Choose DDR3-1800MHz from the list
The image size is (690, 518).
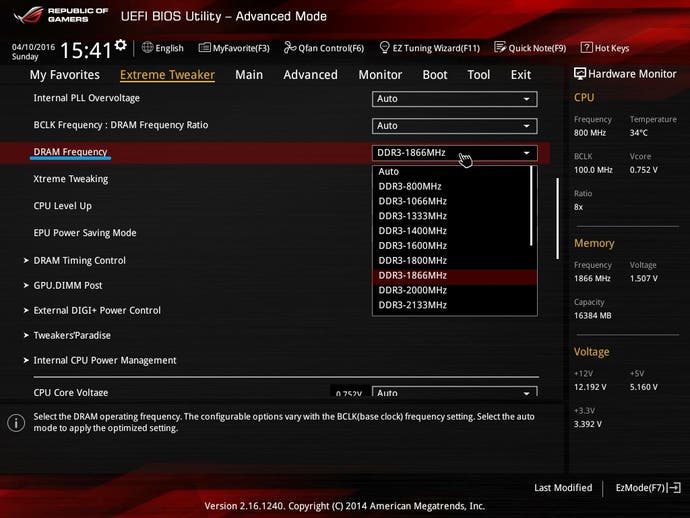click(x=455, y=261)
